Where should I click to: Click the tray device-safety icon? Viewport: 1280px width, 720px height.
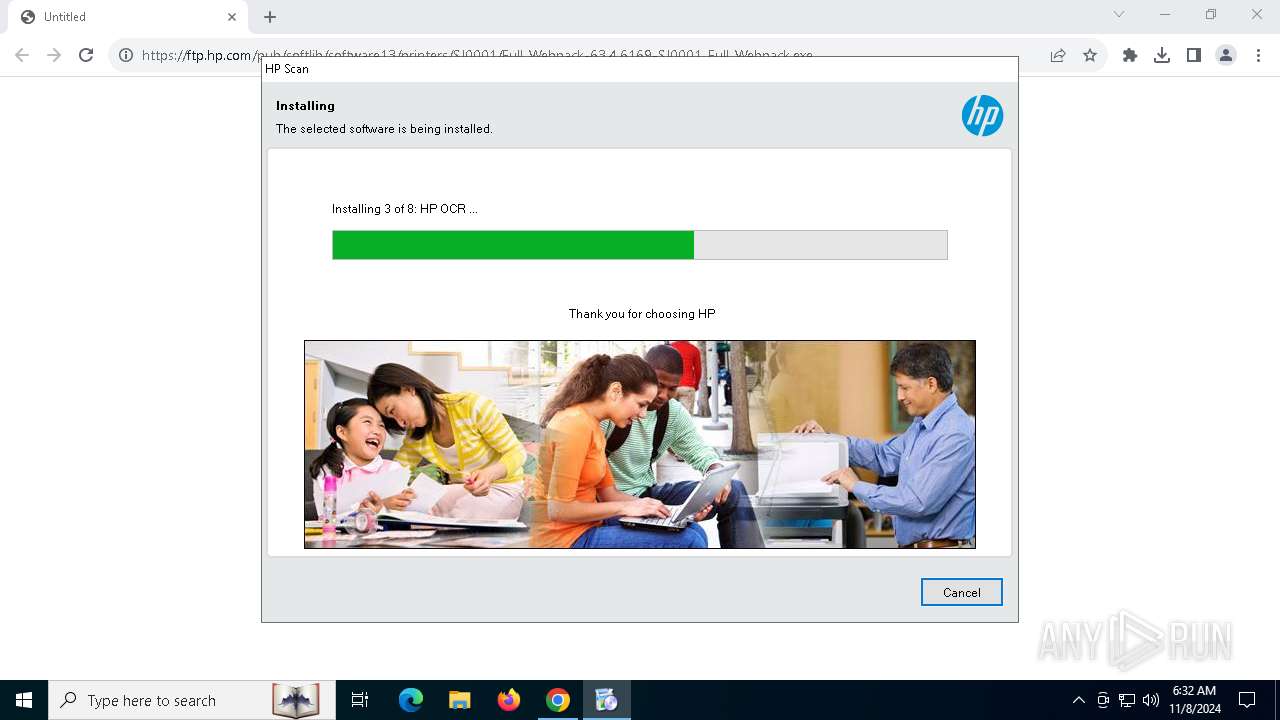pos(1103,700)
